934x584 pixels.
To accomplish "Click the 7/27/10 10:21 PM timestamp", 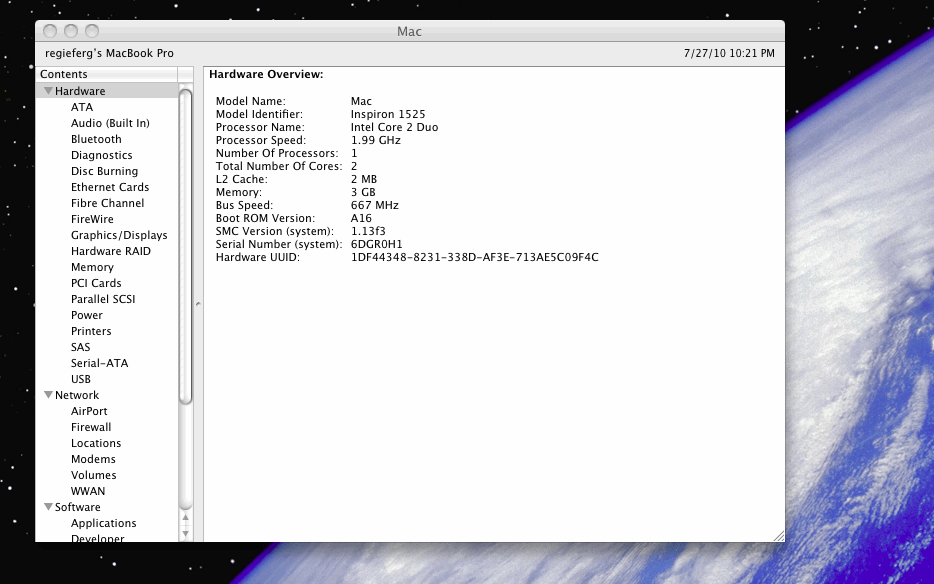I will [729, 54].
